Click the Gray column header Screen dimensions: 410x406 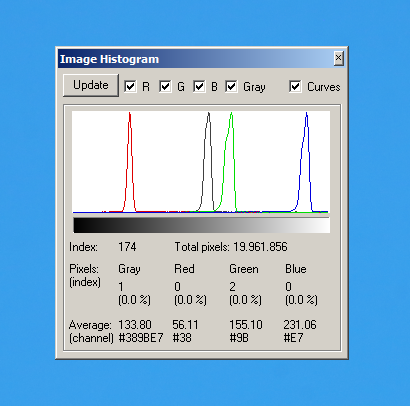tap(129, 269)
